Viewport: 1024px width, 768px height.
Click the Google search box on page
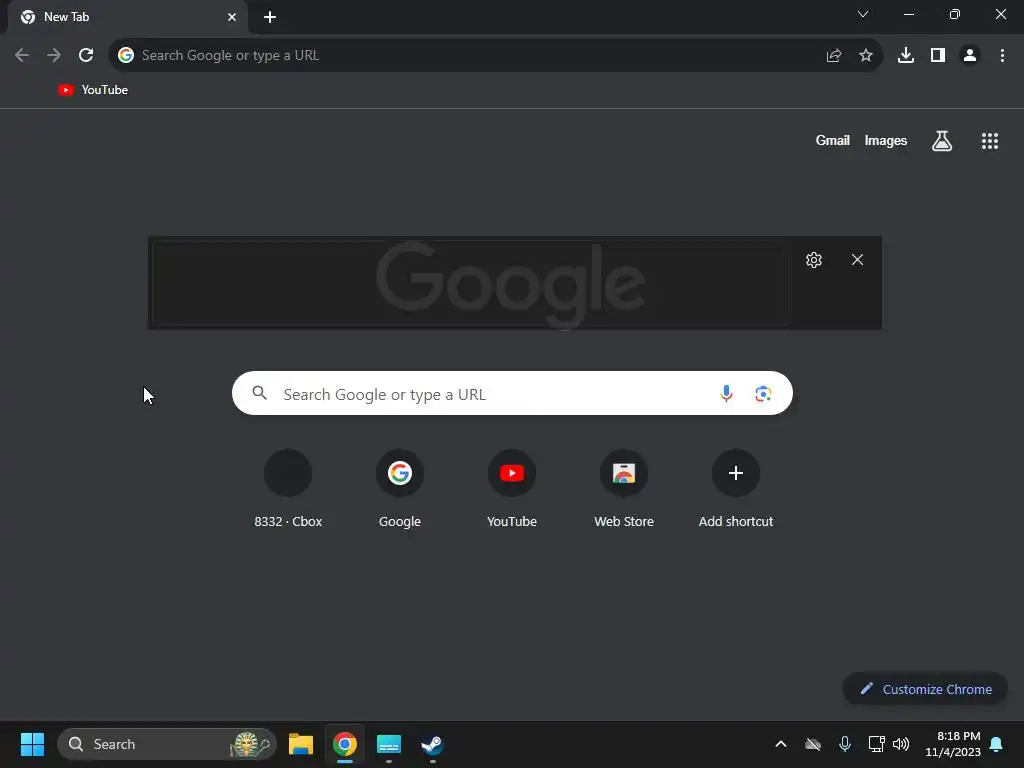[x=512, y=393]
